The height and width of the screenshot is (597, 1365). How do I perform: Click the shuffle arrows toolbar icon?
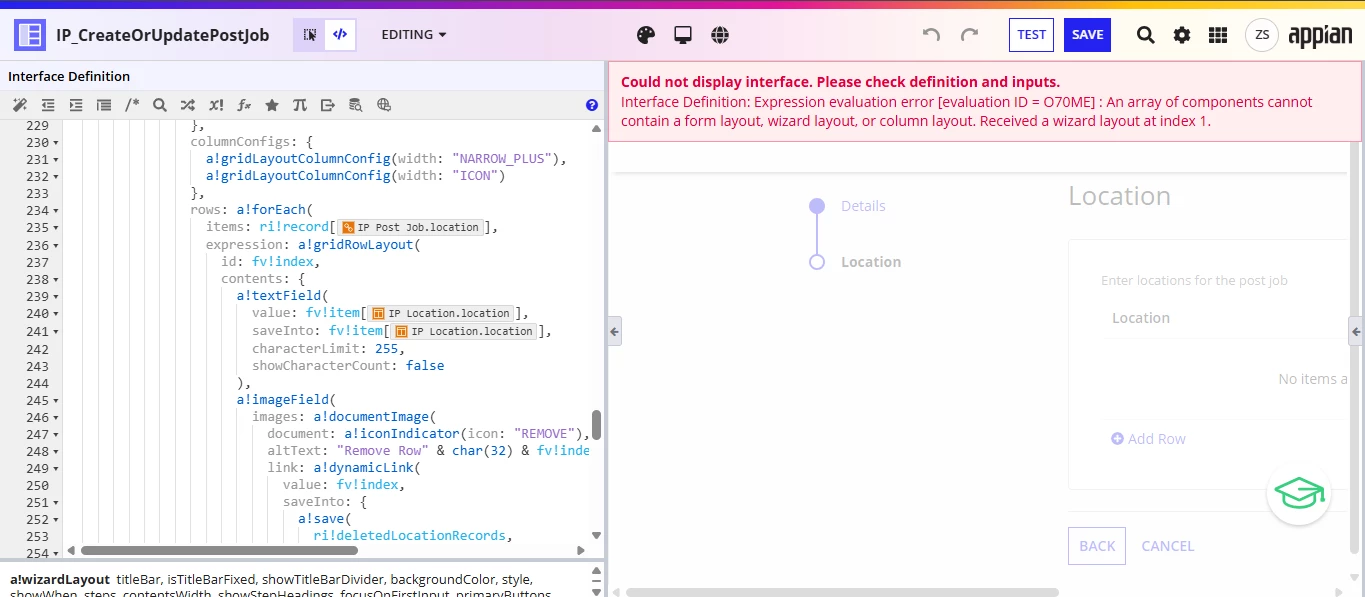187,105
